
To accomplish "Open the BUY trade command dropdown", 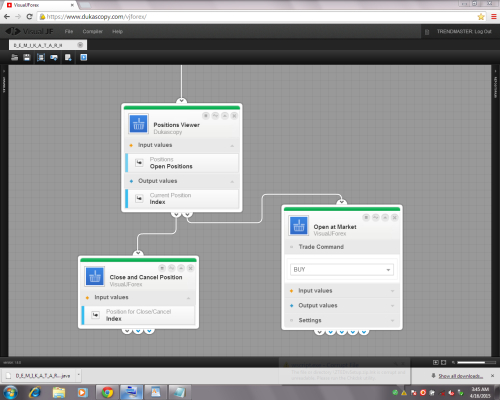I will point(342,269).
